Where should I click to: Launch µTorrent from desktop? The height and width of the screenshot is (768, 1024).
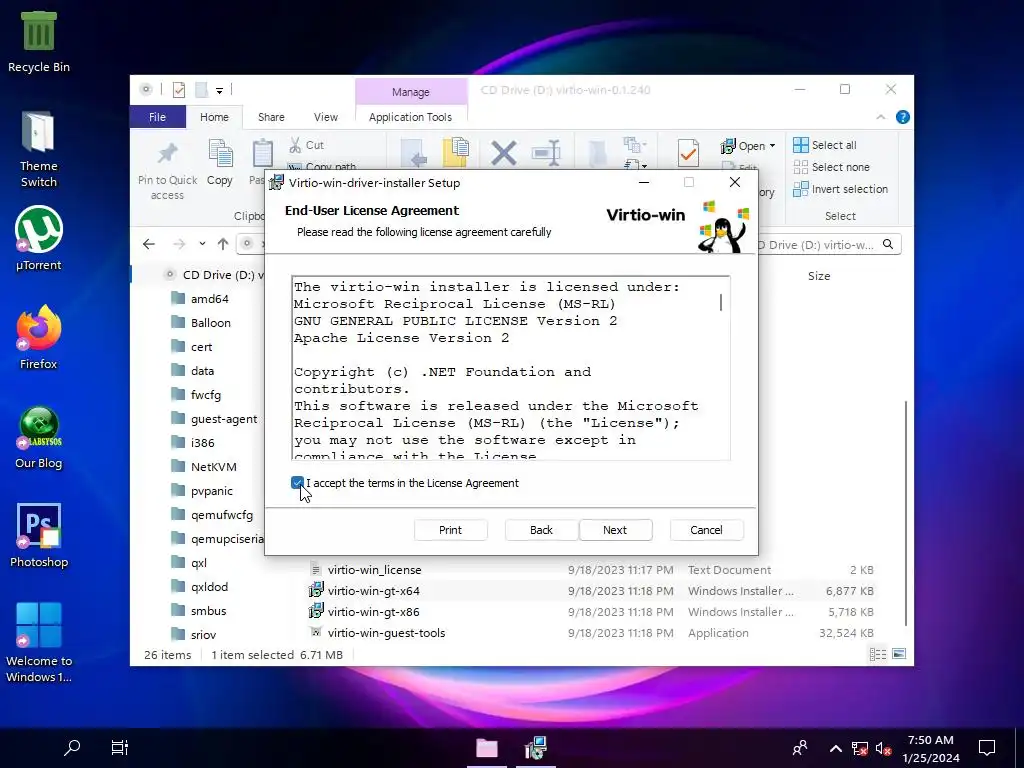(x=39, y=238)
